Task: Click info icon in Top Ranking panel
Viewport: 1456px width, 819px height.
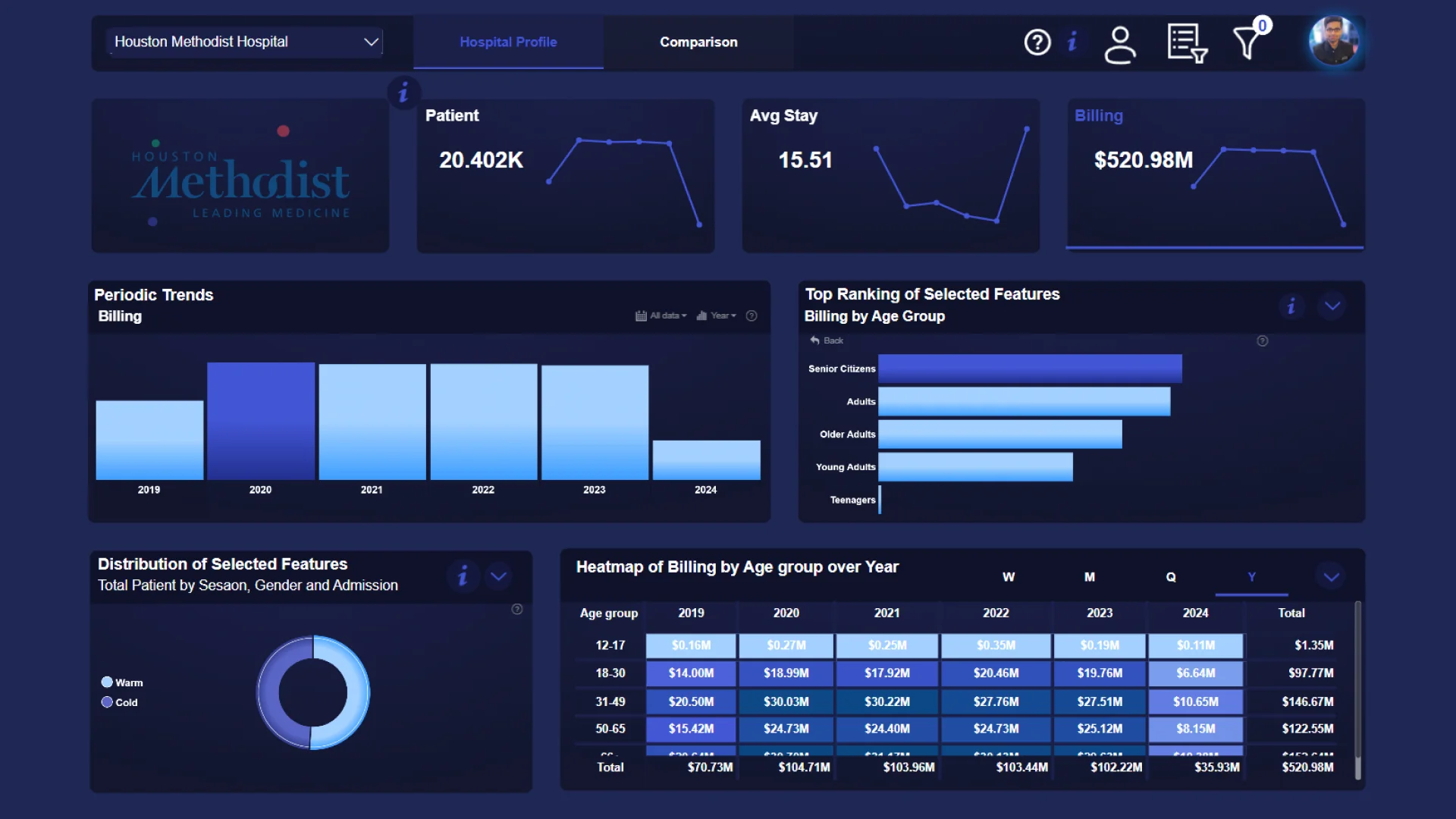Action: click(1291, 306)
